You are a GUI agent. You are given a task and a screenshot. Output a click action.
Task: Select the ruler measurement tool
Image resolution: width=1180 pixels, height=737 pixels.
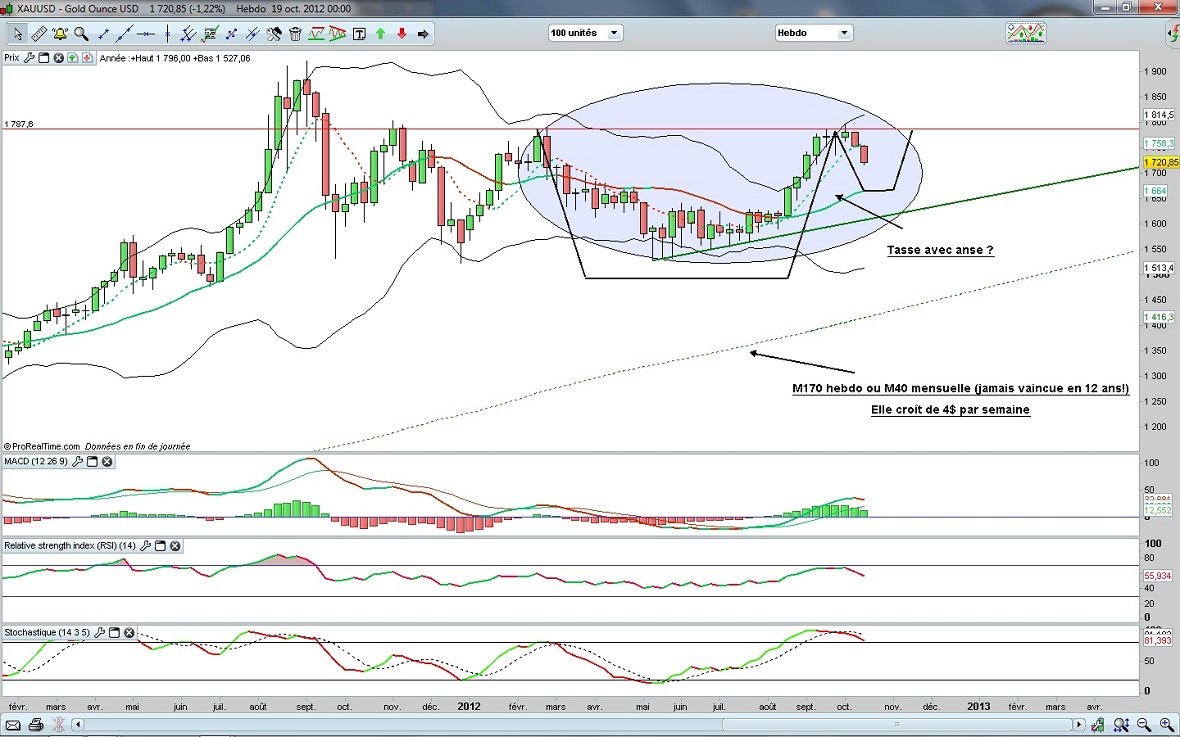(39, 34)
